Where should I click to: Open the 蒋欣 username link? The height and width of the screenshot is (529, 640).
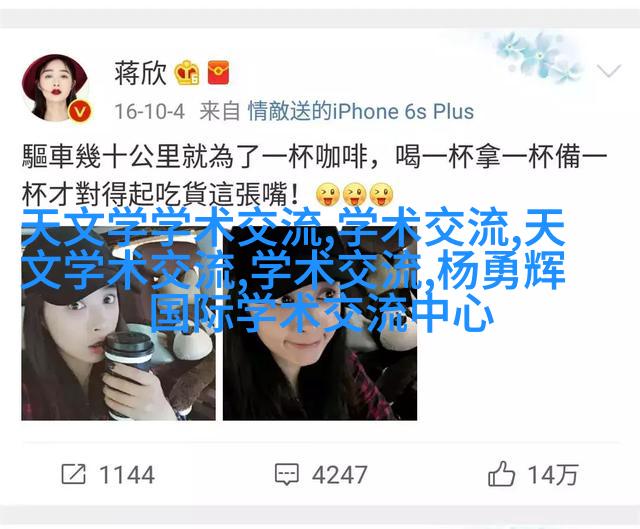tap(140, 73)
